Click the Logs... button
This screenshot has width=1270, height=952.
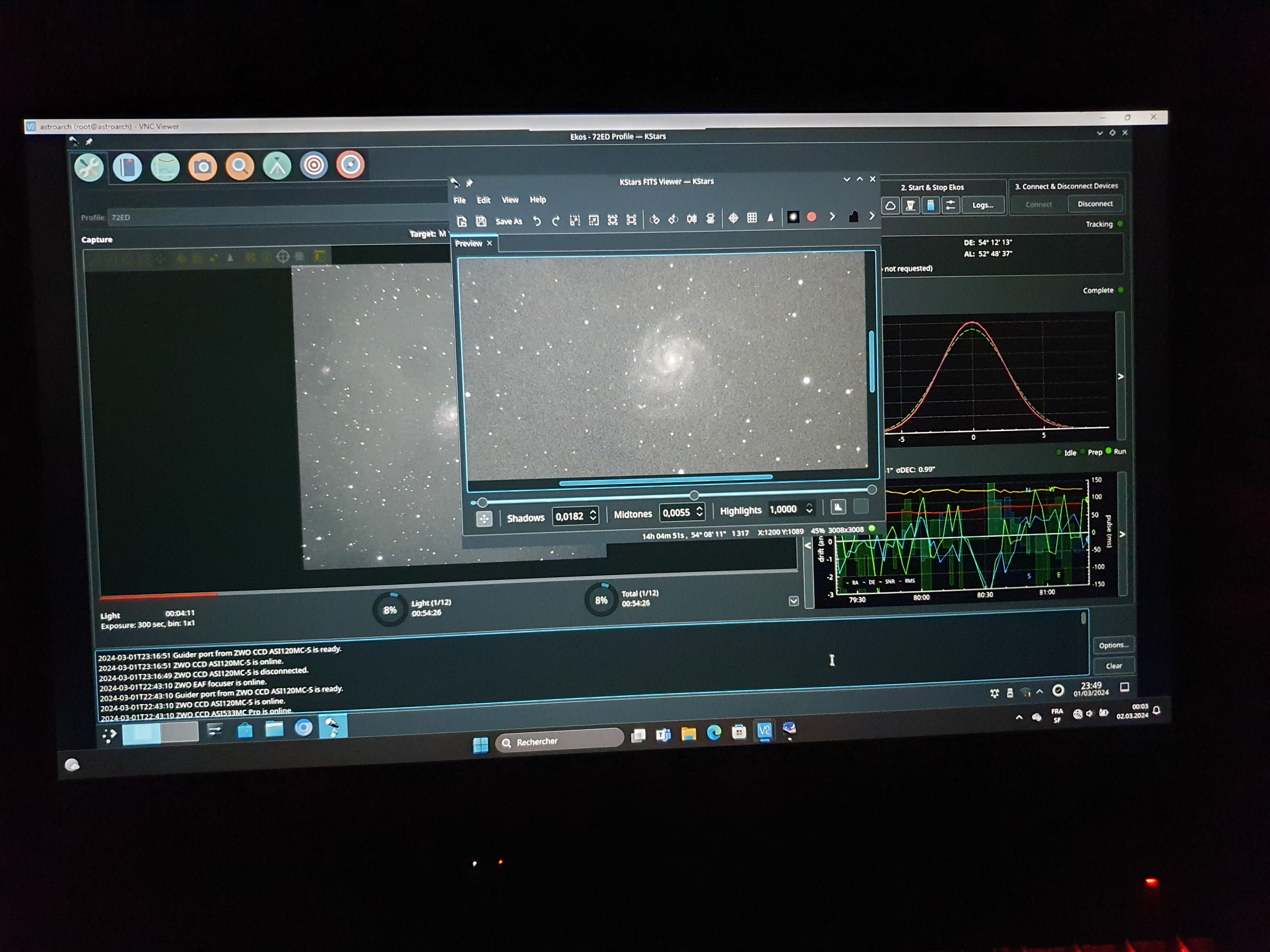(982, 205)
